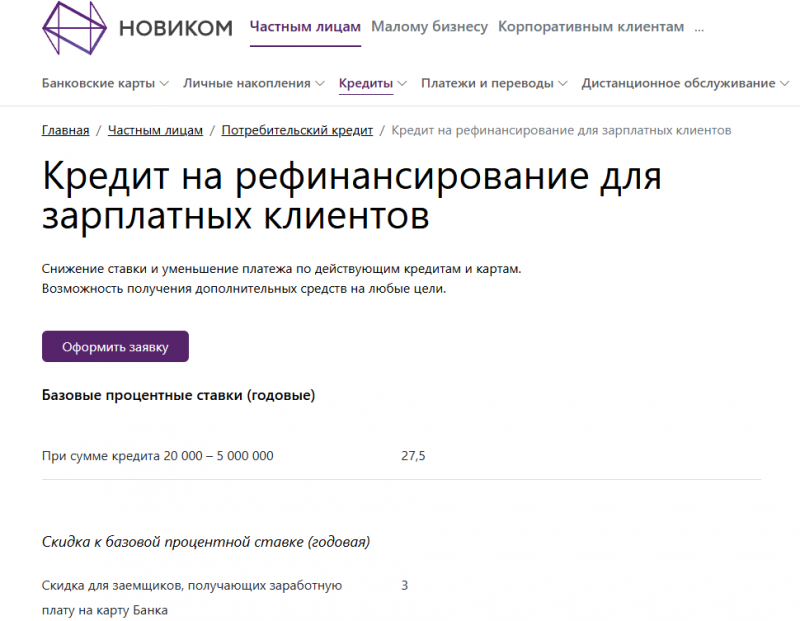Expand the Банковские карты chevron
This screenshot has height=621, width=800.
[x=164, y=83]
